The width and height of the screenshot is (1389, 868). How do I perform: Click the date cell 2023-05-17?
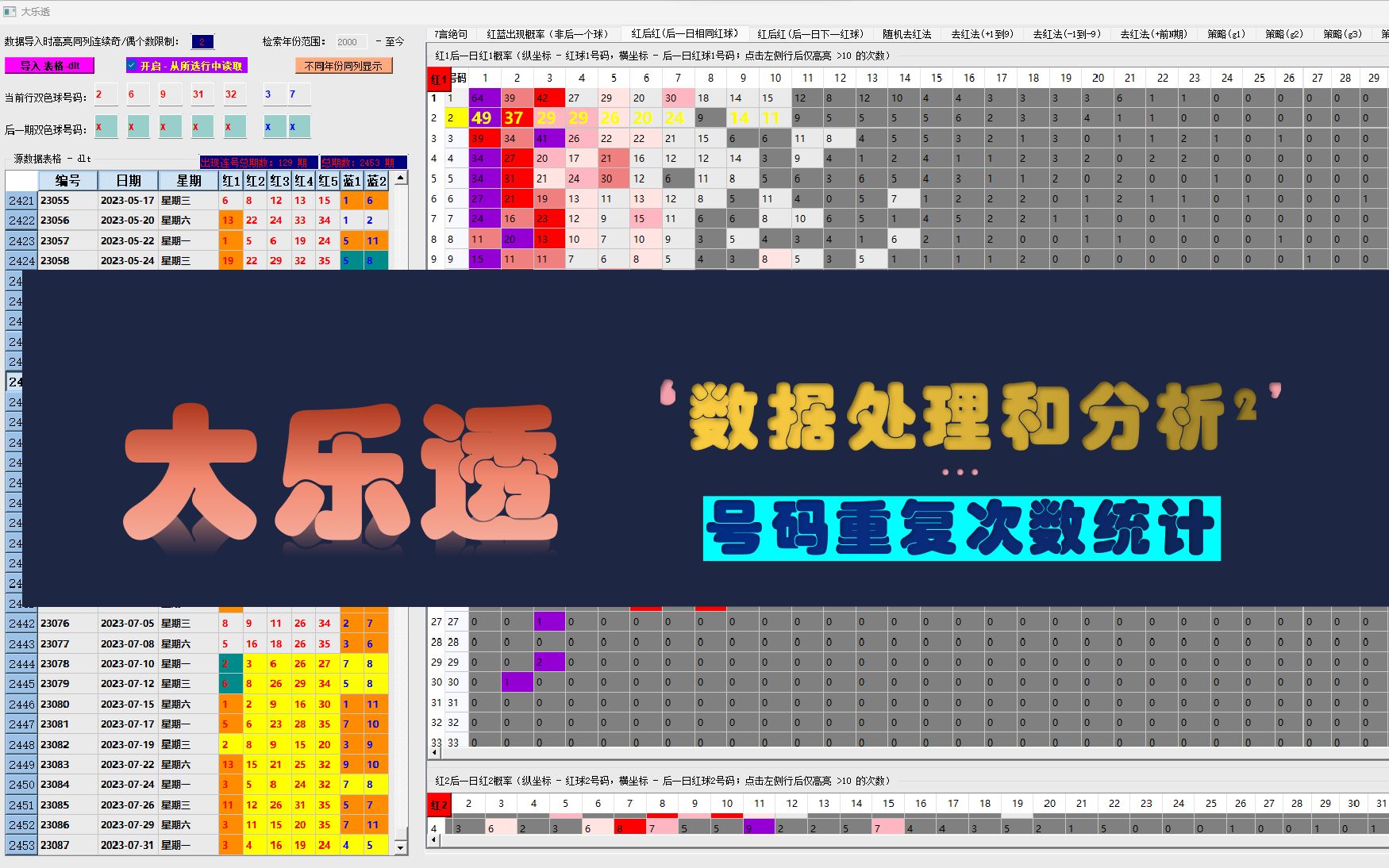[x=128, y=201]
